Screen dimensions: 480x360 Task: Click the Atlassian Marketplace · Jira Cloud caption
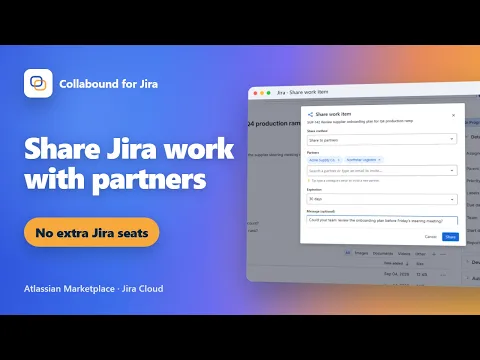point(94,289)
